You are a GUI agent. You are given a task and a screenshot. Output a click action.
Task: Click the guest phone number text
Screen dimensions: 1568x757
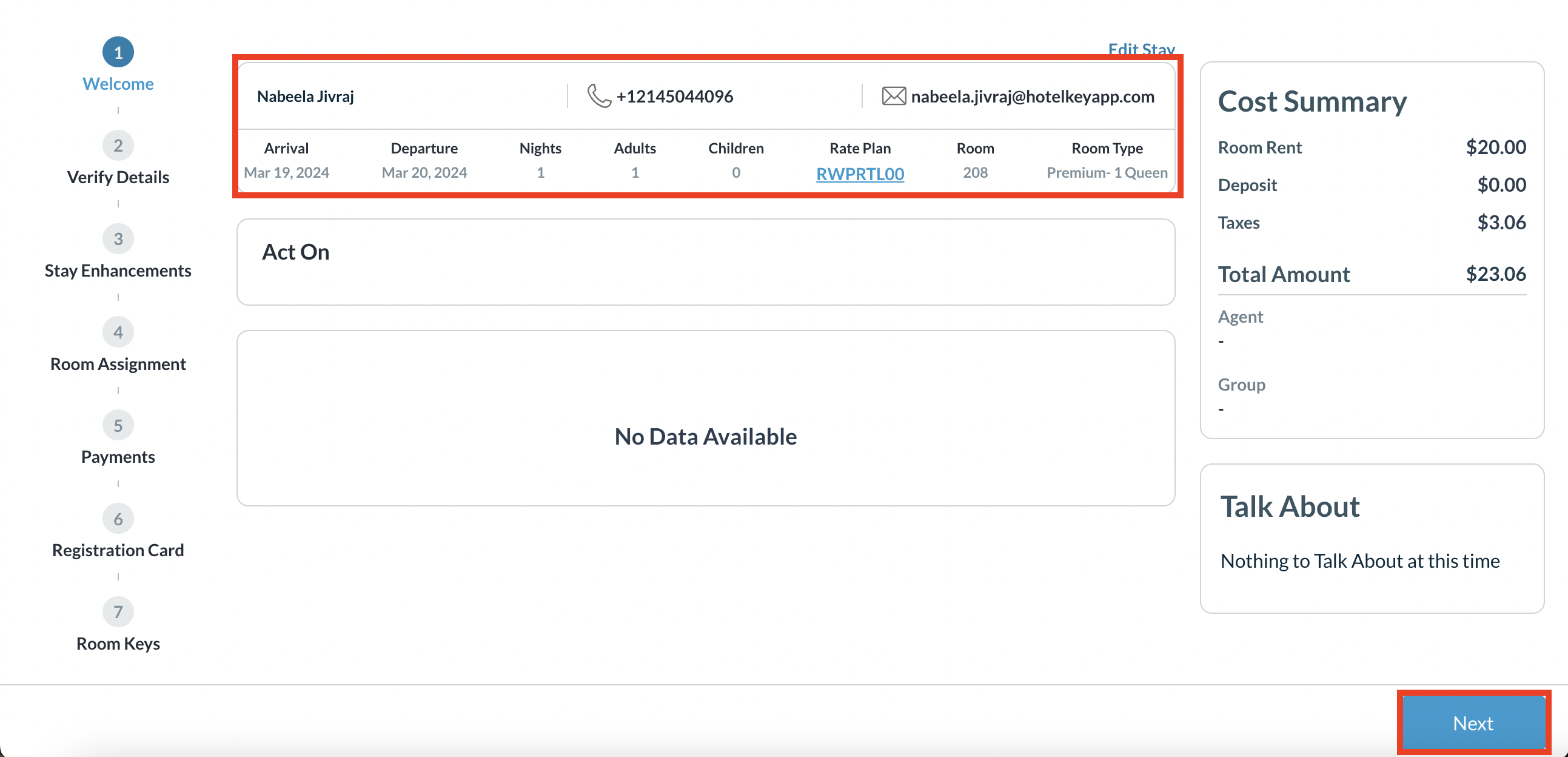[x=674, y=96]
